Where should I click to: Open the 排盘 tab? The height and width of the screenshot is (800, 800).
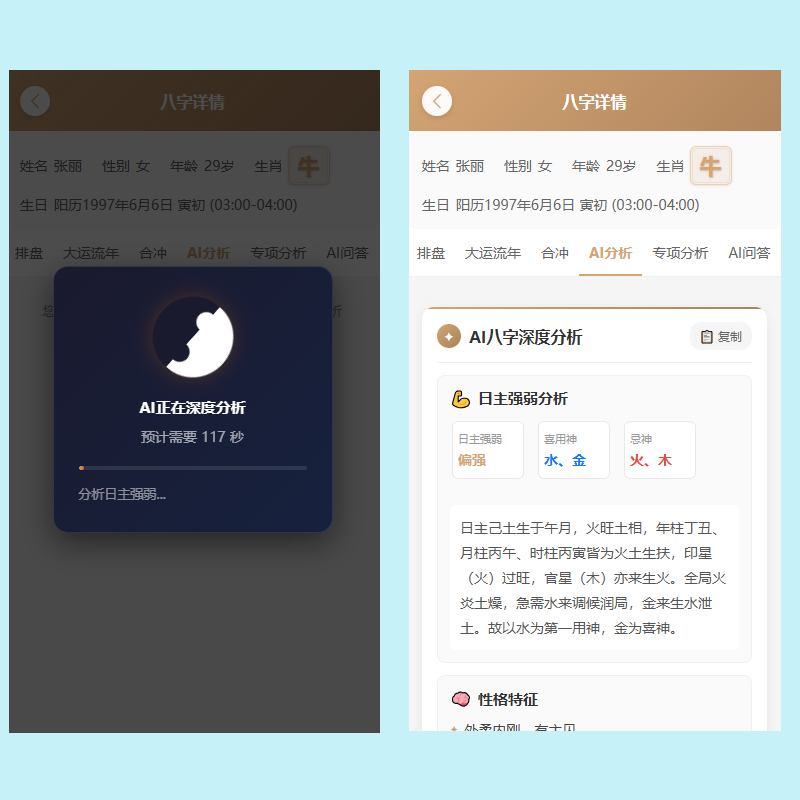[x=431, y=253]
